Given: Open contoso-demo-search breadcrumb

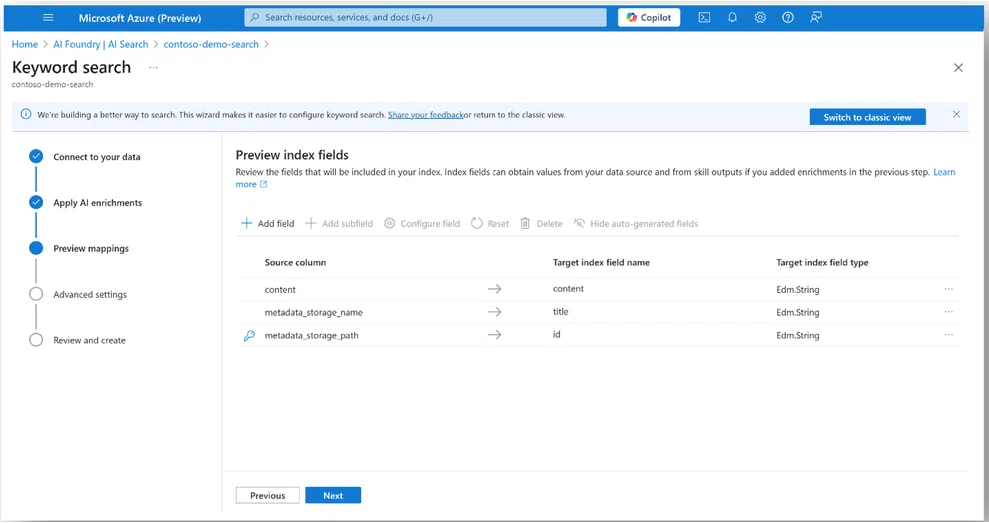Looking at the screenshot, I should (x=211, y=44).
